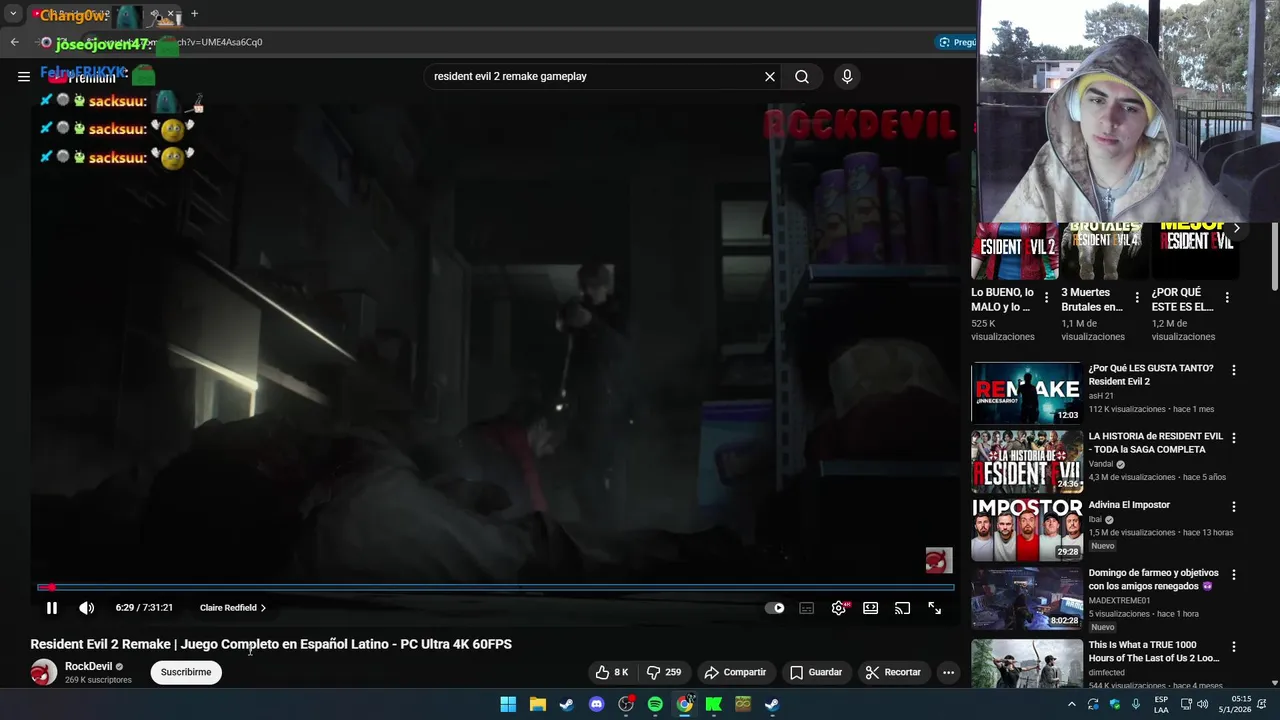
Task: Open a new browser tab
Action: [194, 14]
